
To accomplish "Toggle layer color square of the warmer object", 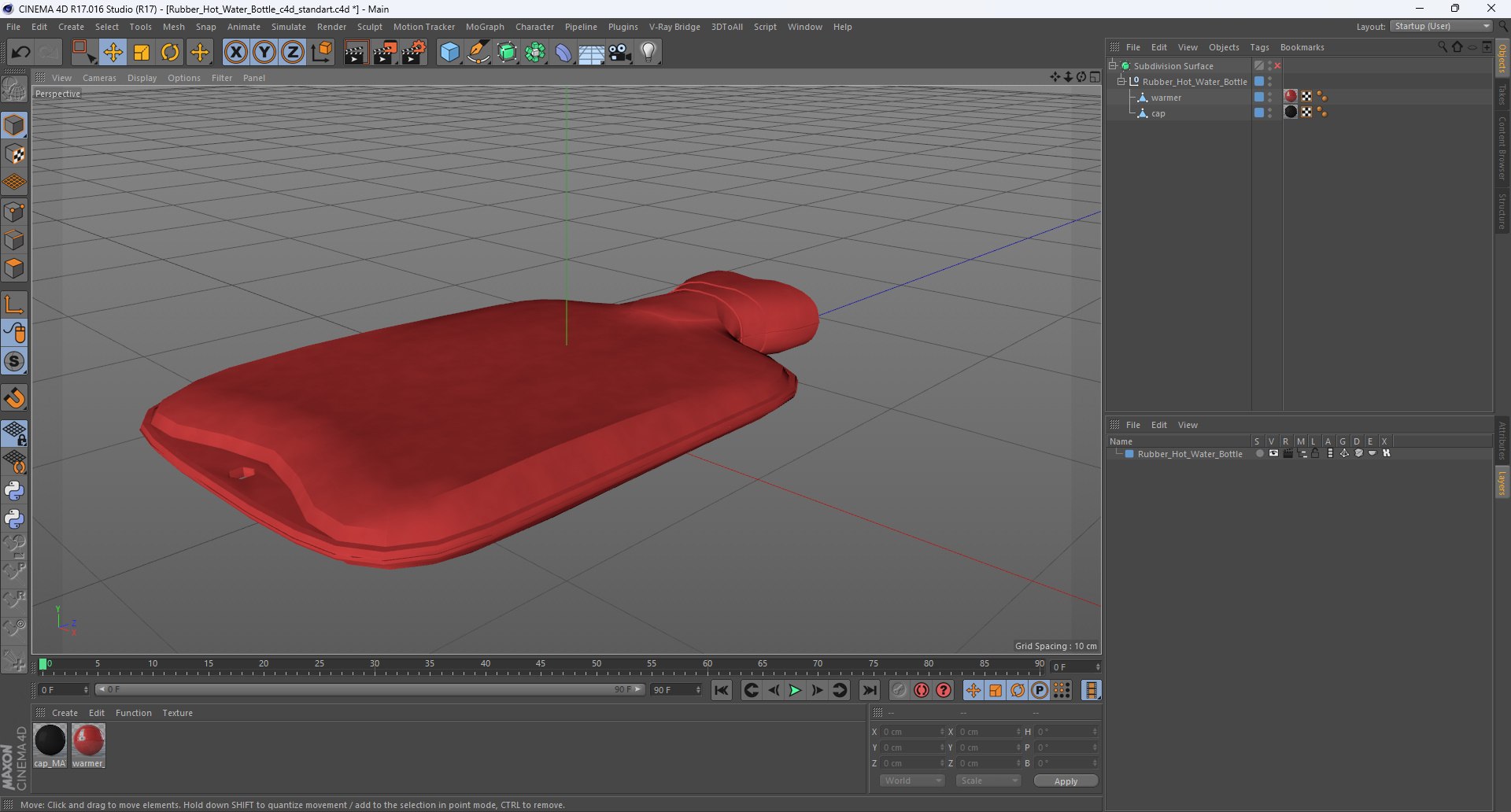I will click(1259, 97).
